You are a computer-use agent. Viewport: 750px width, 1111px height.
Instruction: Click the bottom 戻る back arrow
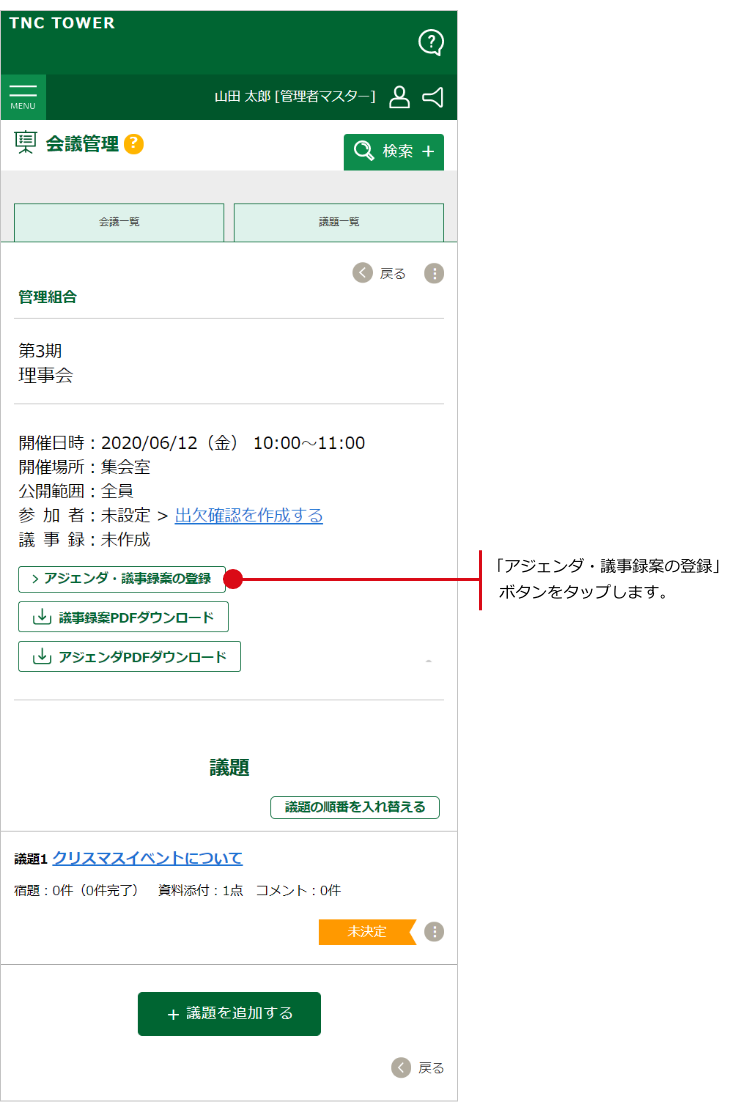click(401, 1068)
